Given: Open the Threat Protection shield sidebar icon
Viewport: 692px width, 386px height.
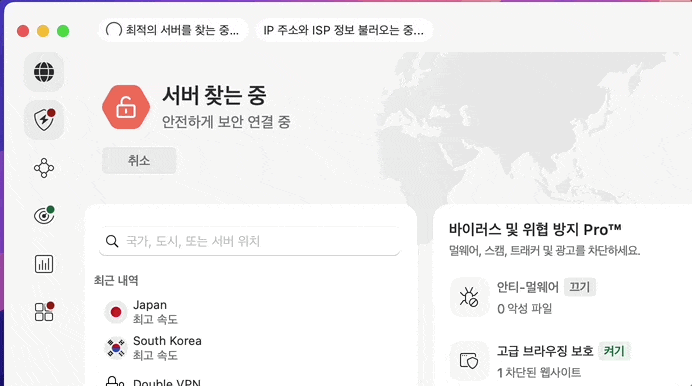Looking at the screenshot, I should pos(44,120).
